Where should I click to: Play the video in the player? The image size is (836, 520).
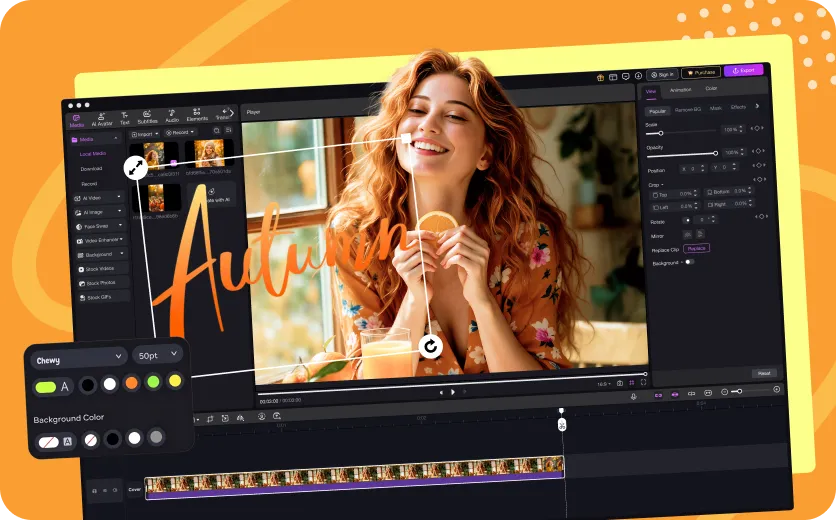coord(453,392)
